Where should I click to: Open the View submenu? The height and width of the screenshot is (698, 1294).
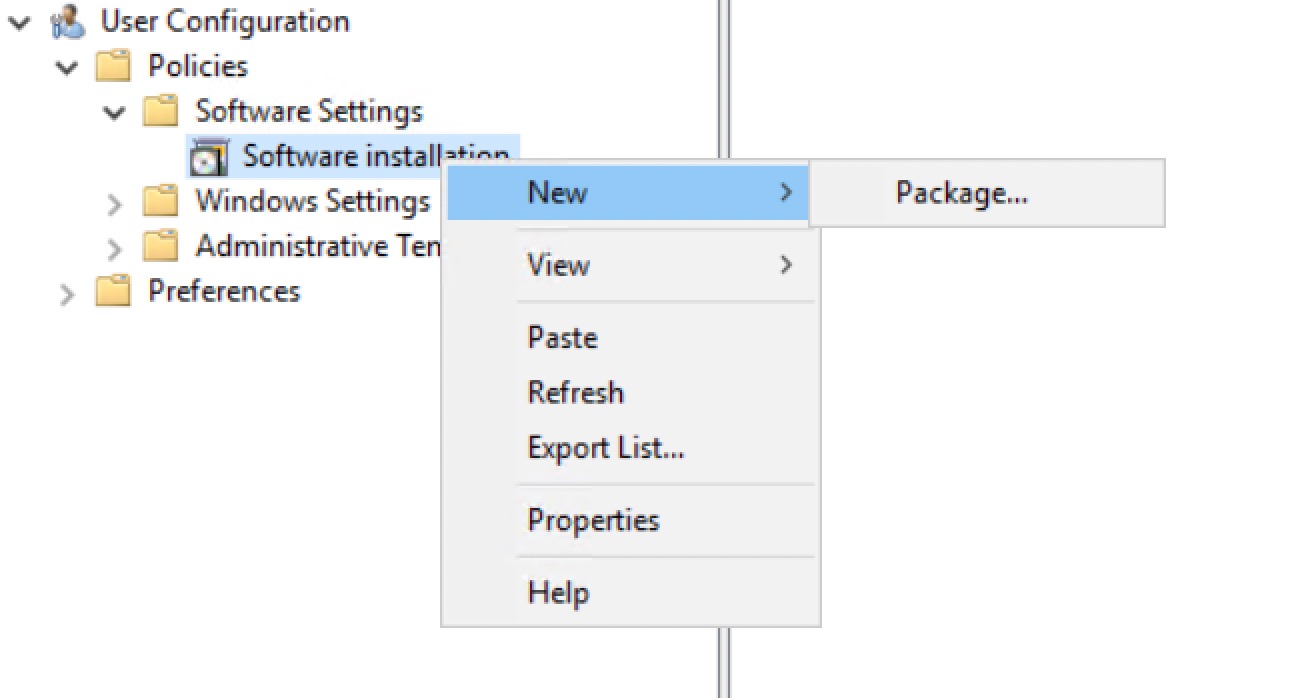click(558, 265)
